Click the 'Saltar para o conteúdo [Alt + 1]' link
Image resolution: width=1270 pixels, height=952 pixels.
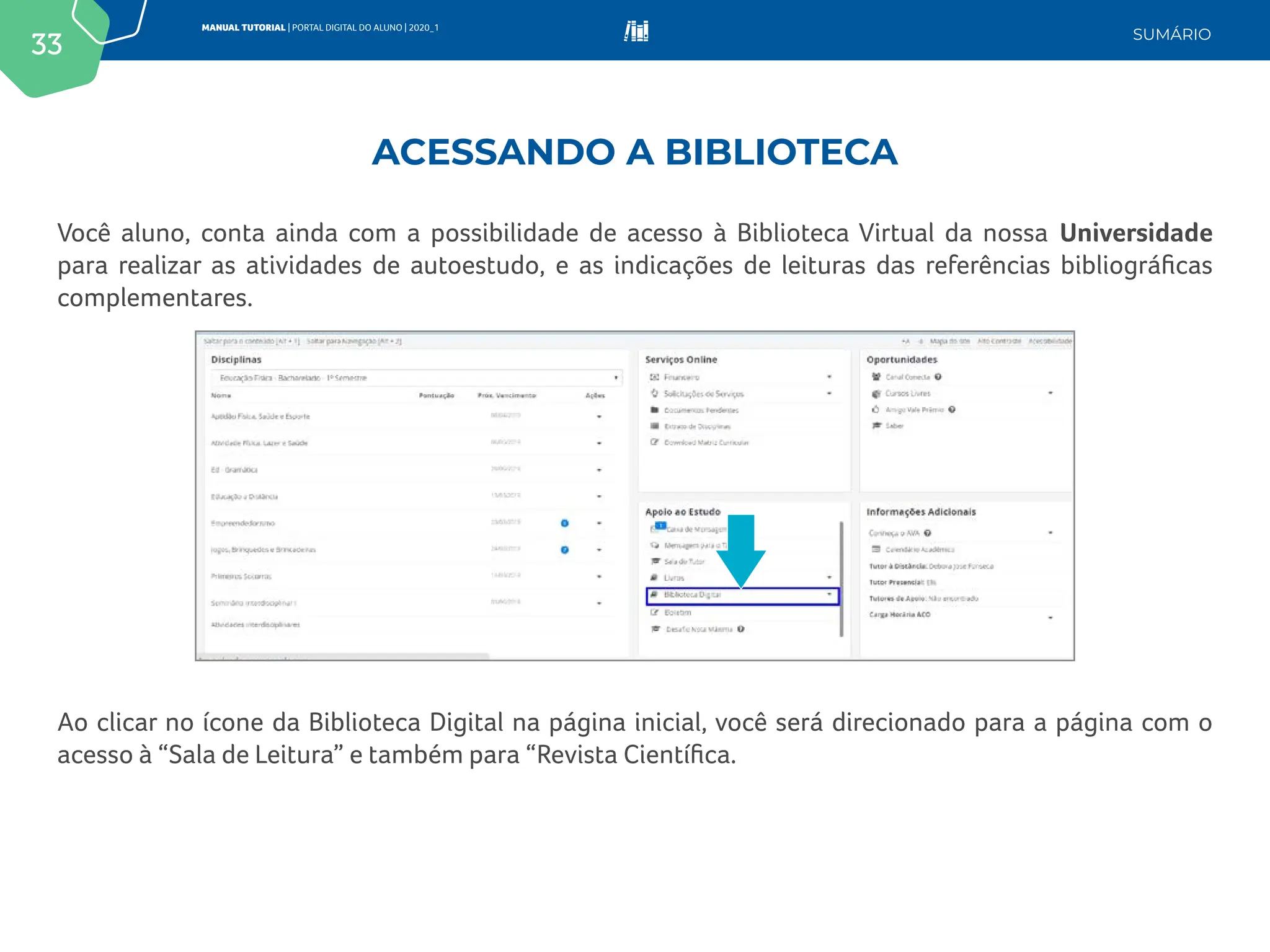point(251,341)
